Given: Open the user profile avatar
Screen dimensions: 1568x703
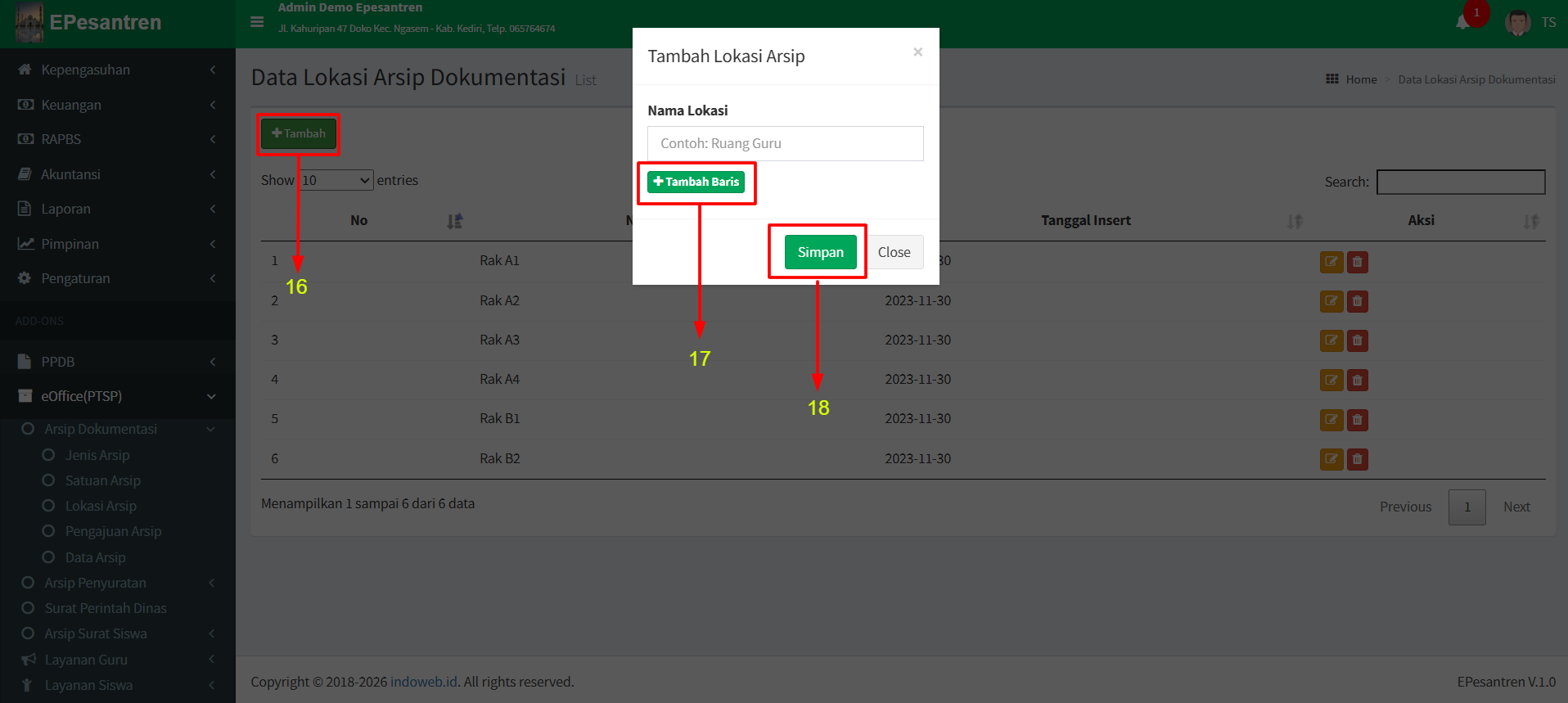Looking at the screenshot, I should [x=1517, y=22].
